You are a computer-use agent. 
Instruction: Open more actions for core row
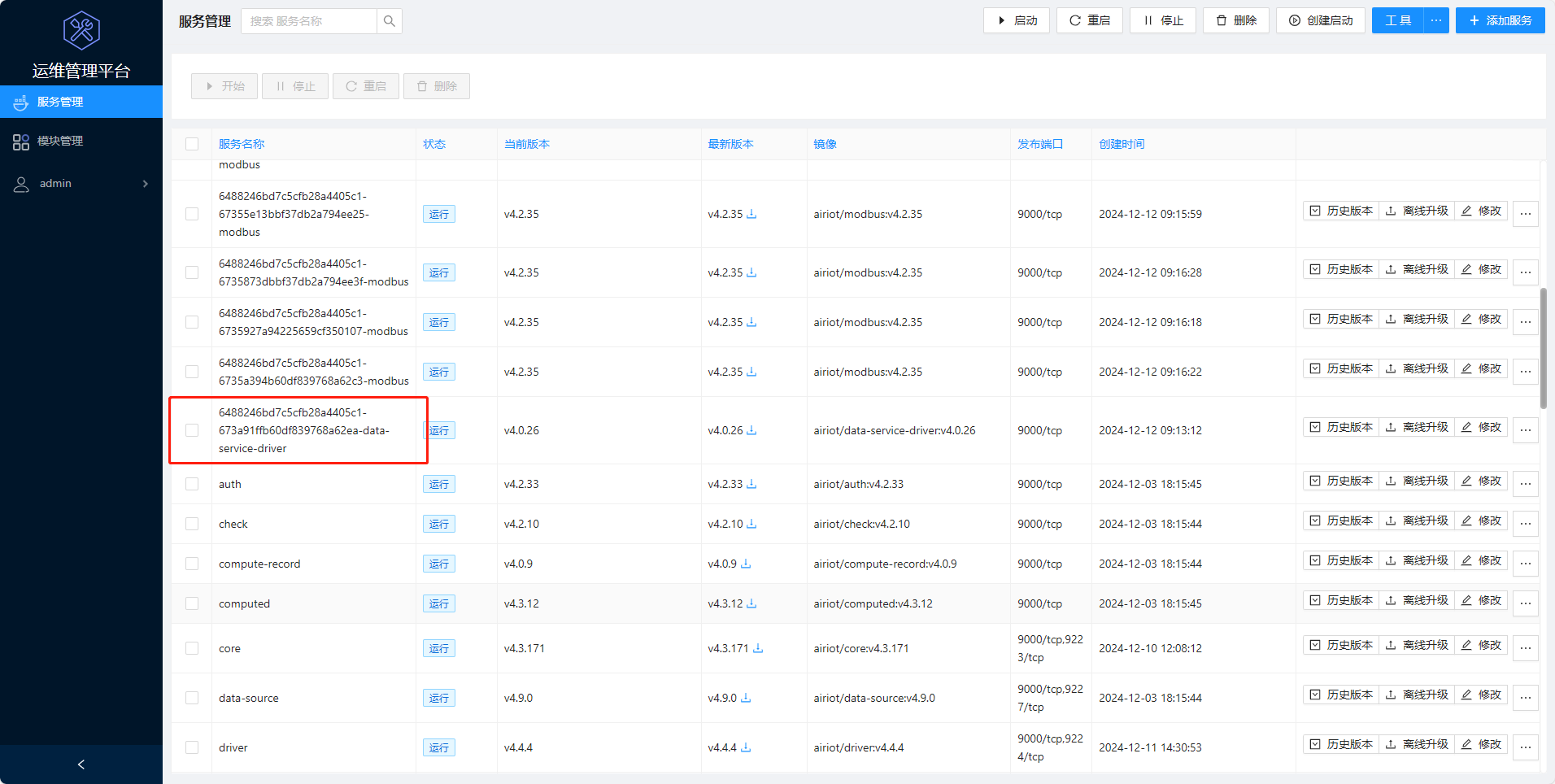(x=1526, y=648)
